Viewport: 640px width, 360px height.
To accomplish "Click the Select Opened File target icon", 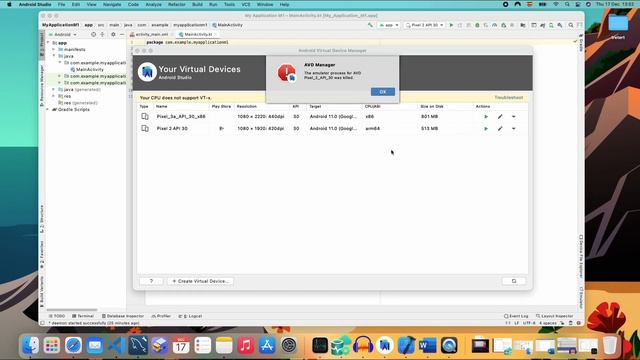I will click(x=93, y=35).
